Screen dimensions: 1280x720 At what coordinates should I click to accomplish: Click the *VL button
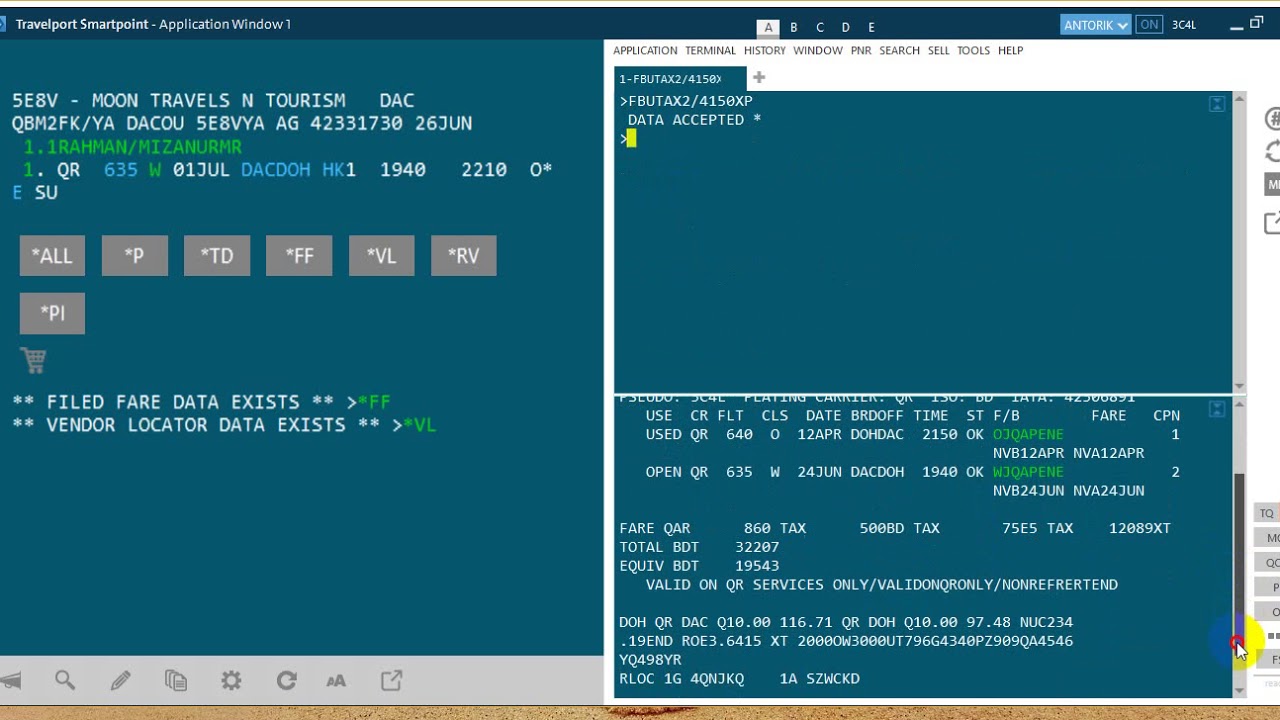click(x=381, y=256)
